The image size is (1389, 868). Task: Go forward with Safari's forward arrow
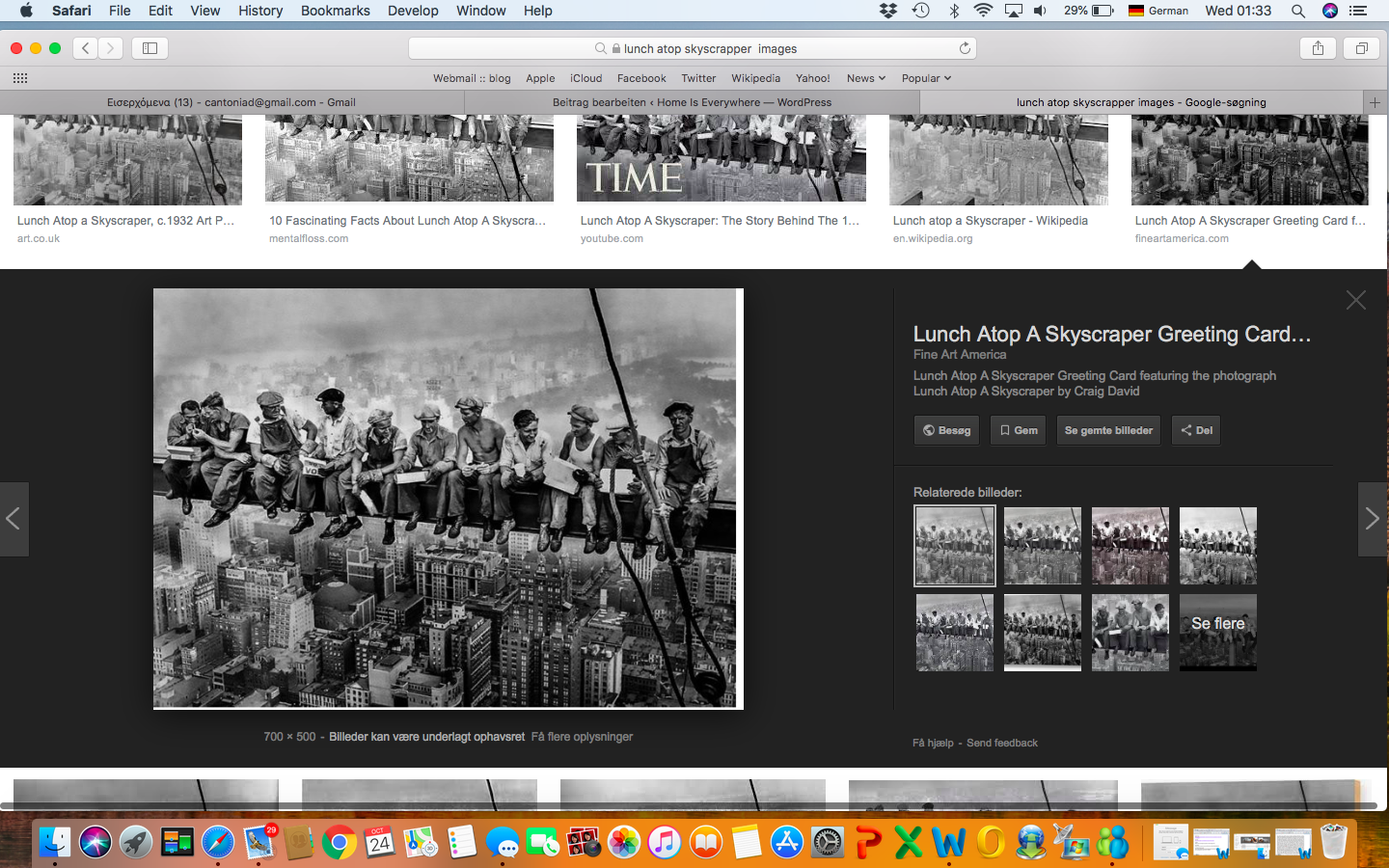111,48
